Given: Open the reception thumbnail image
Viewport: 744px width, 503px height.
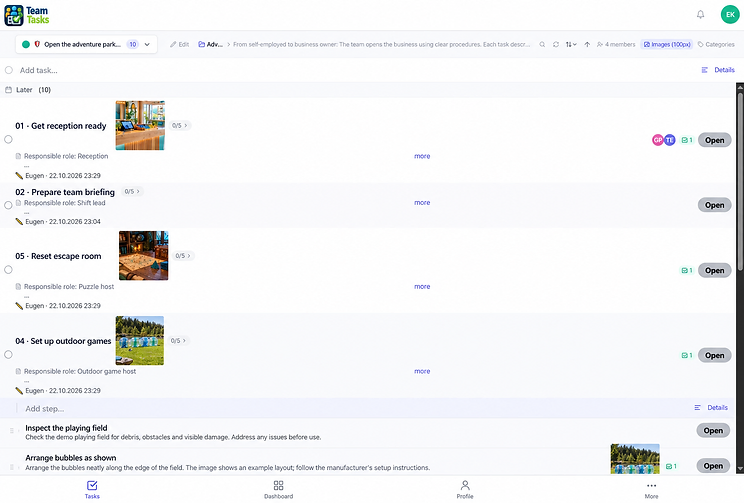Looking at the screenshot, I should coord(140,125).
